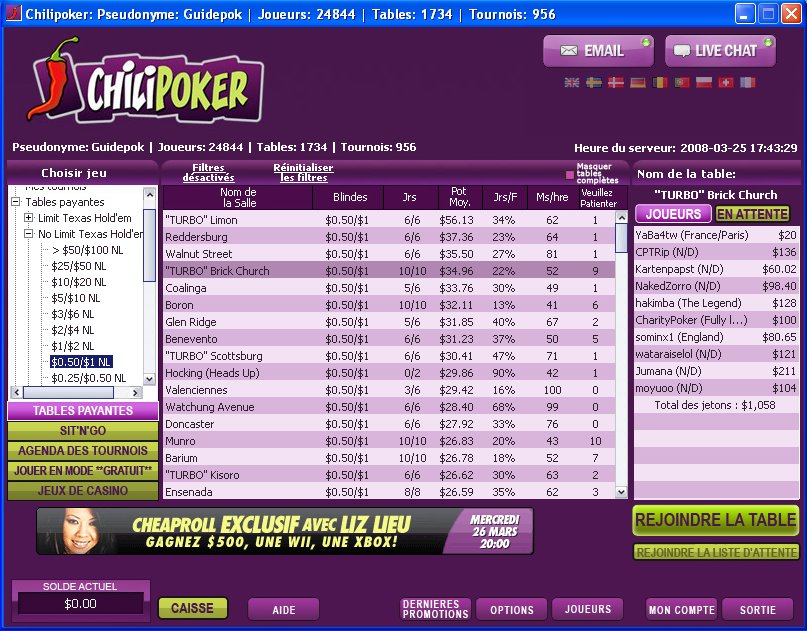Screen dimensions: 807x631
Task: Open AGENDA DES TOURNOIS section
Action: click(83, 451)
